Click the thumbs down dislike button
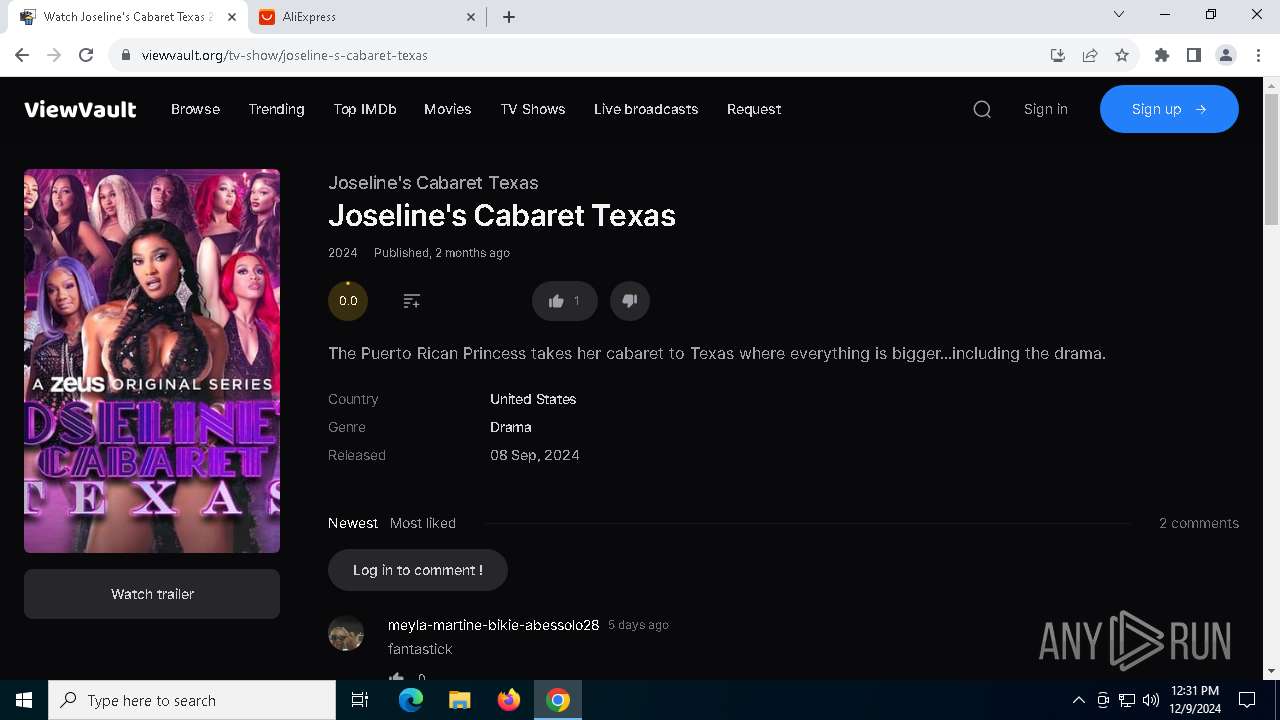The image size is (1280, 720). tap(630, 301)
